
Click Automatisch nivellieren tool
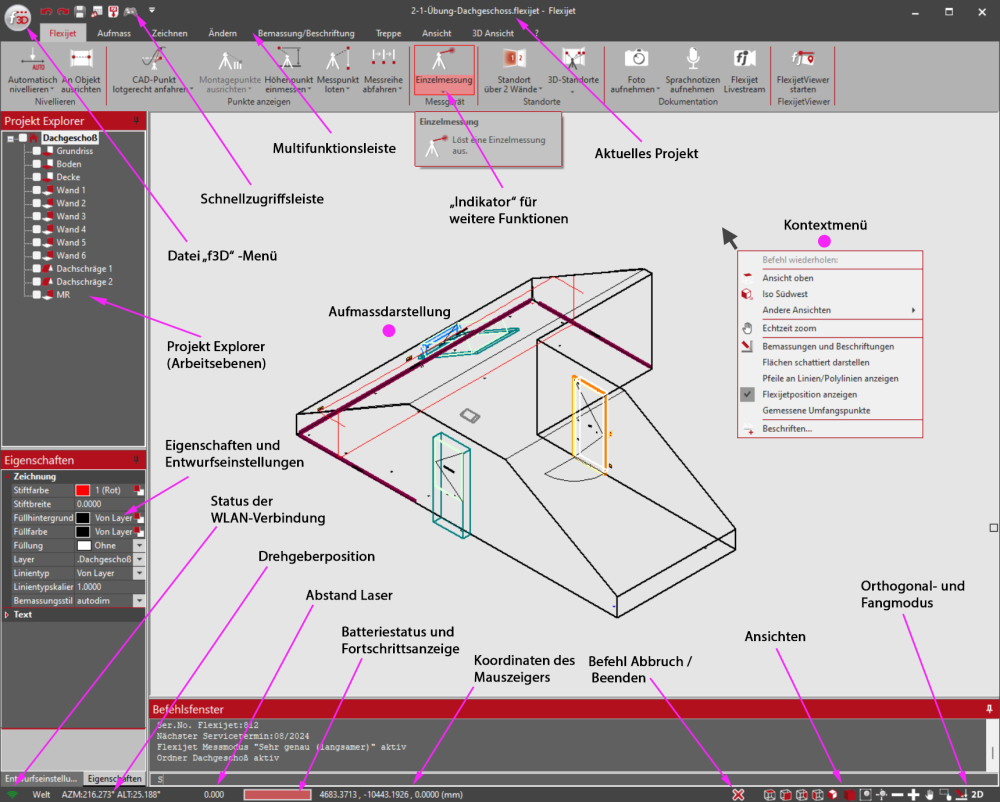point(33,71)
